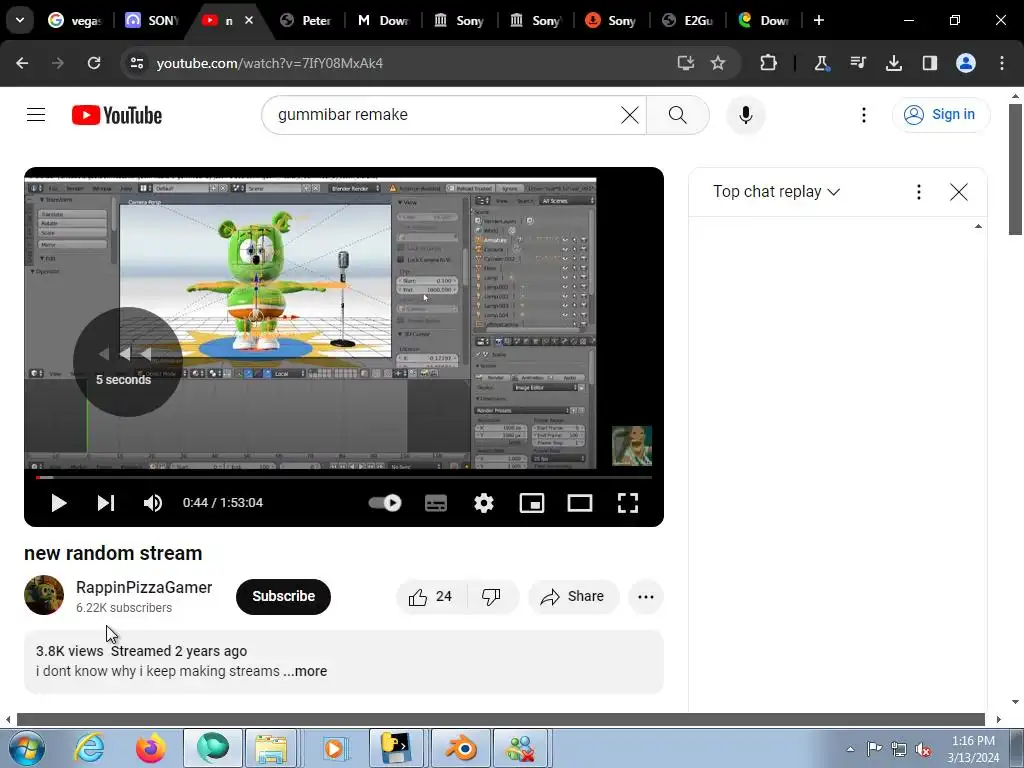This screenshot has width=1024, height=768.
Task: Like the video
Action: pyautogui.click(x=431, y=596)
